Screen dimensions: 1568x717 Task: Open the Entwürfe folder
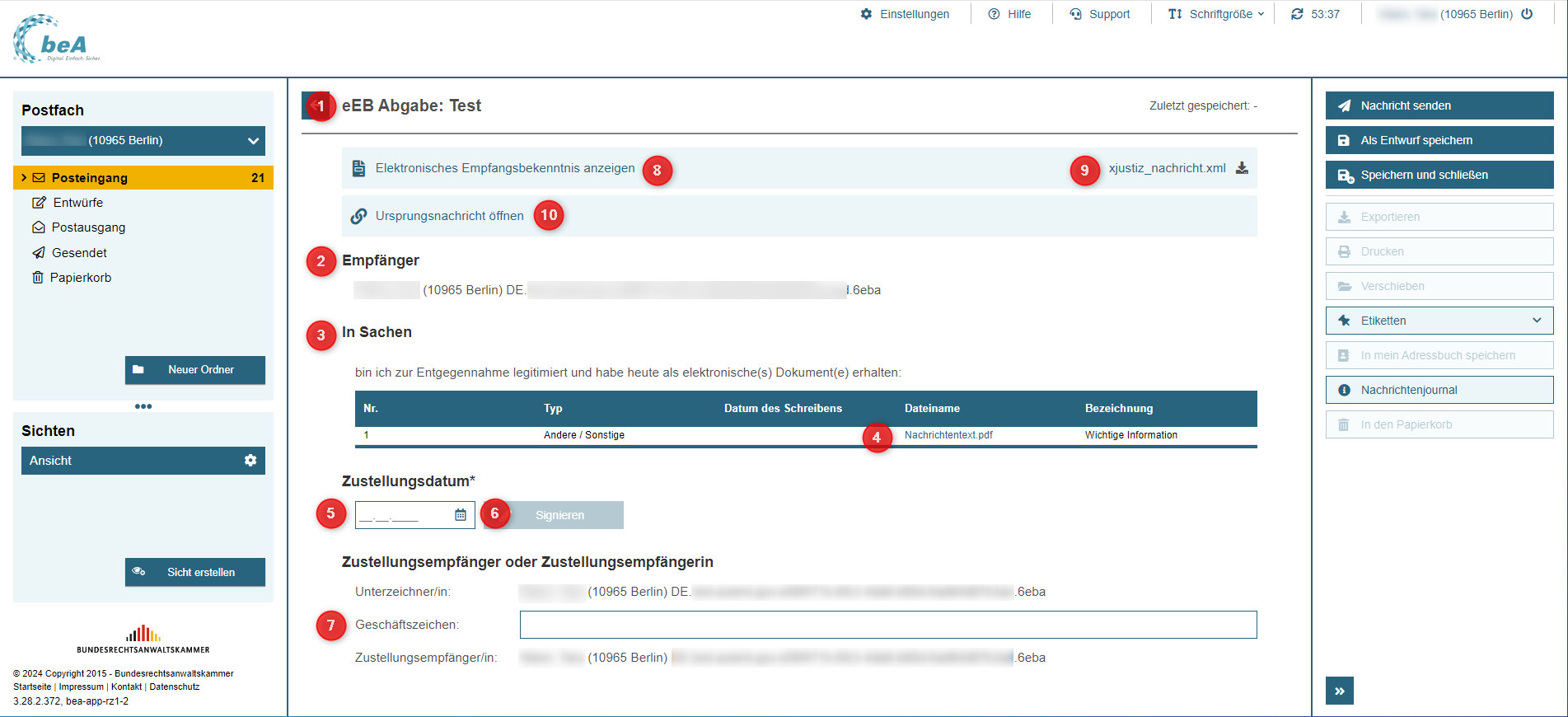77,203
